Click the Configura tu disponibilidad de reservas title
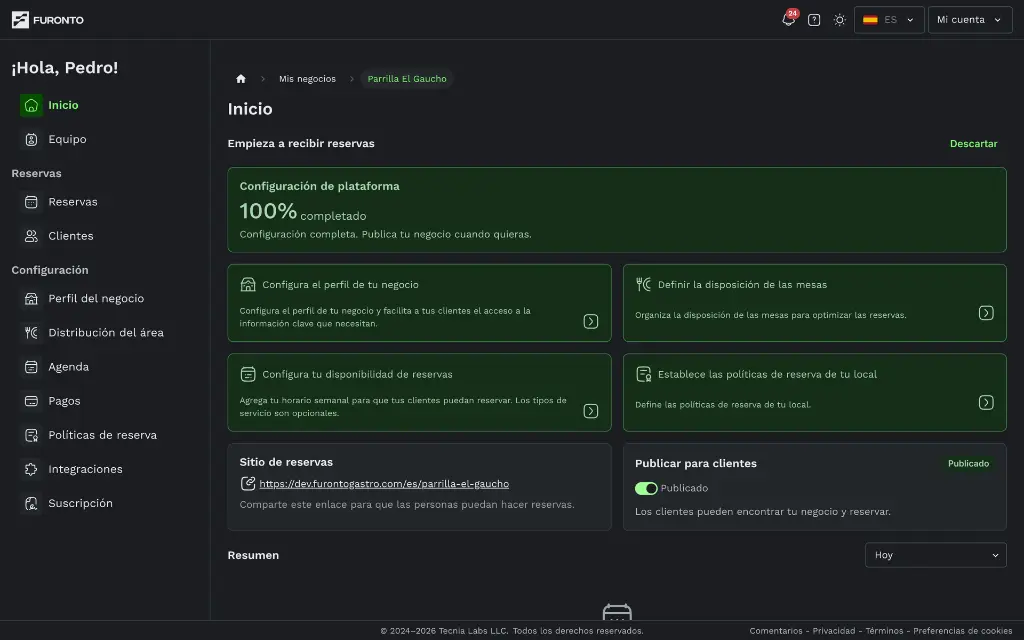1024x640 pixels. click(x=357, y=374)
